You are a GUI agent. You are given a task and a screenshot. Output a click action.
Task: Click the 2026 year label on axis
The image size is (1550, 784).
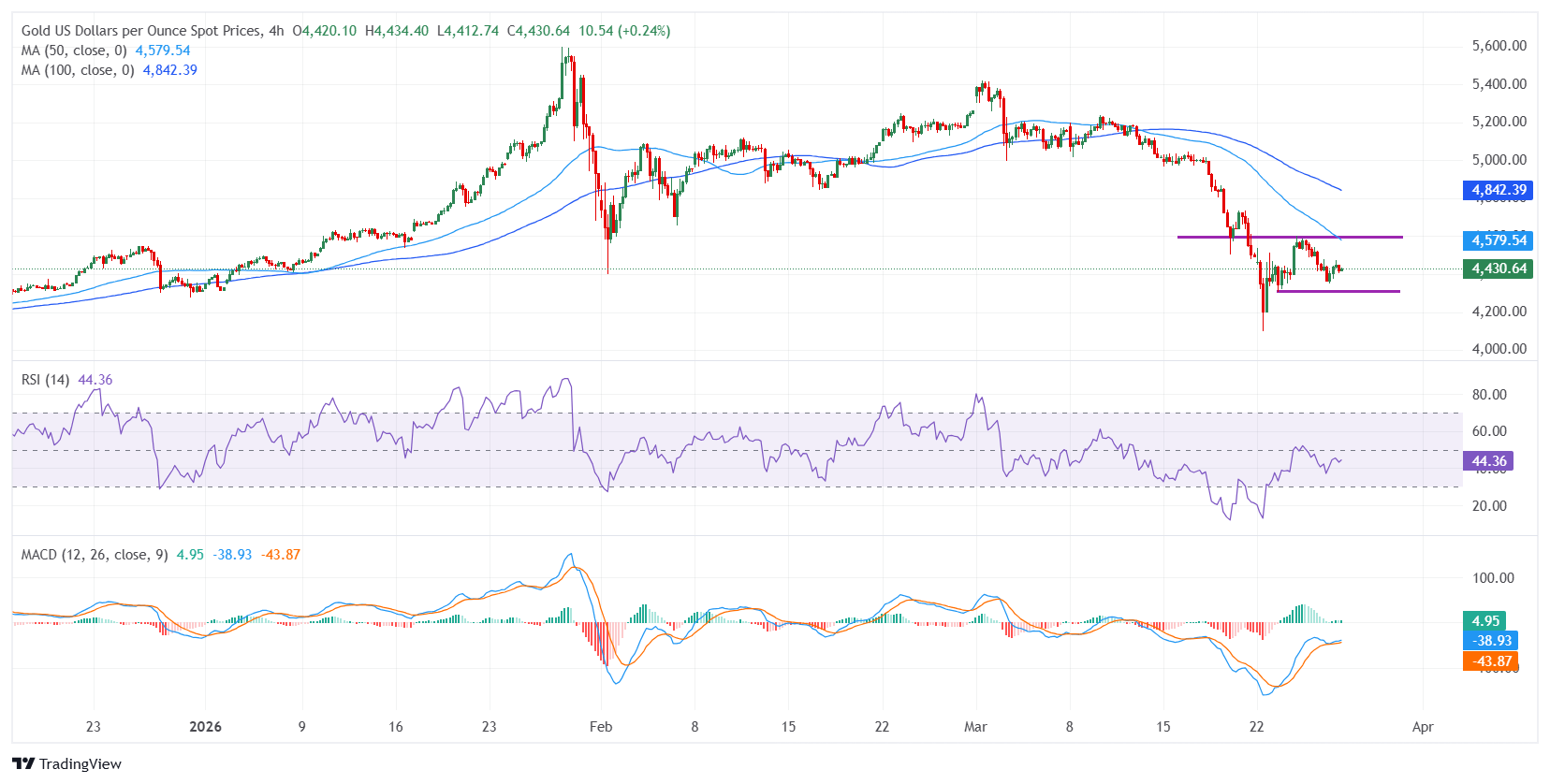(205, 727)
